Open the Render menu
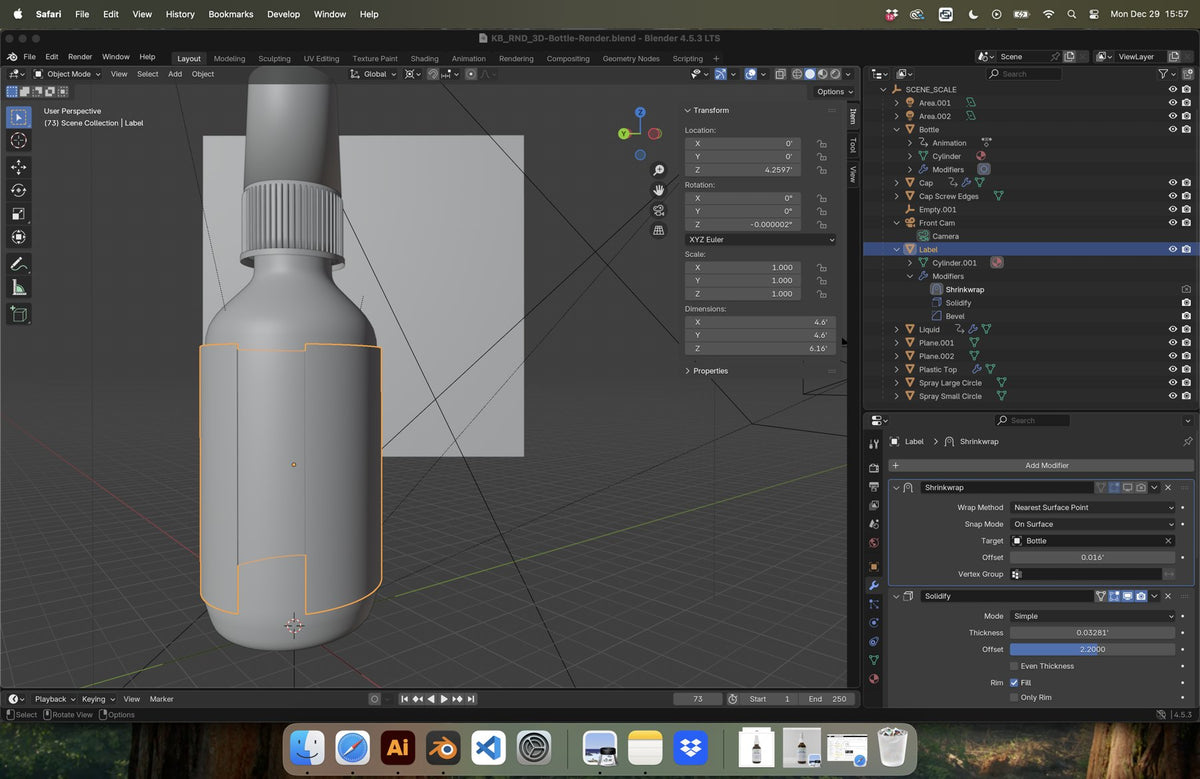The image size is (1200, 779). [x=79, y=57]
